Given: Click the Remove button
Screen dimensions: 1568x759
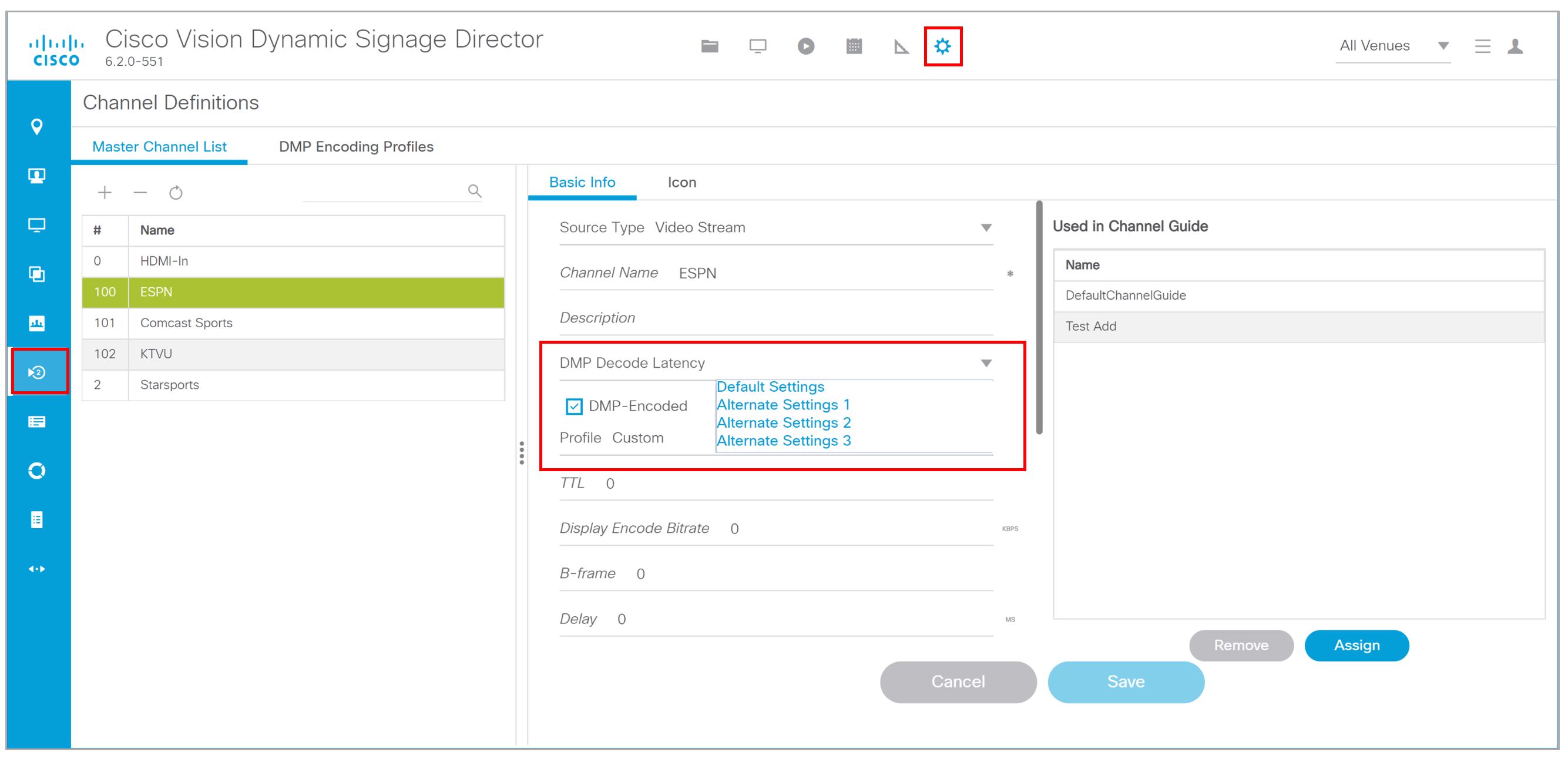Looking at the screenshot, I should pos(1241,645).
